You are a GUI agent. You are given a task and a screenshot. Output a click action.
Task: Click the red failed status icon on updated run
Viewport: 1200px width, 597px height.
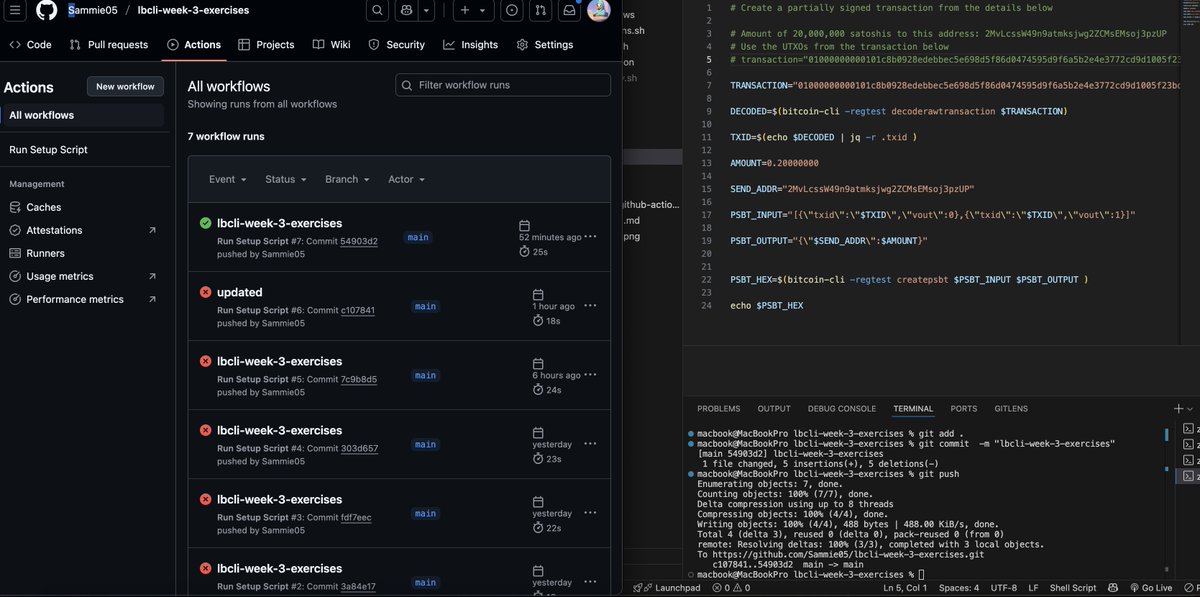coord(205,292)
